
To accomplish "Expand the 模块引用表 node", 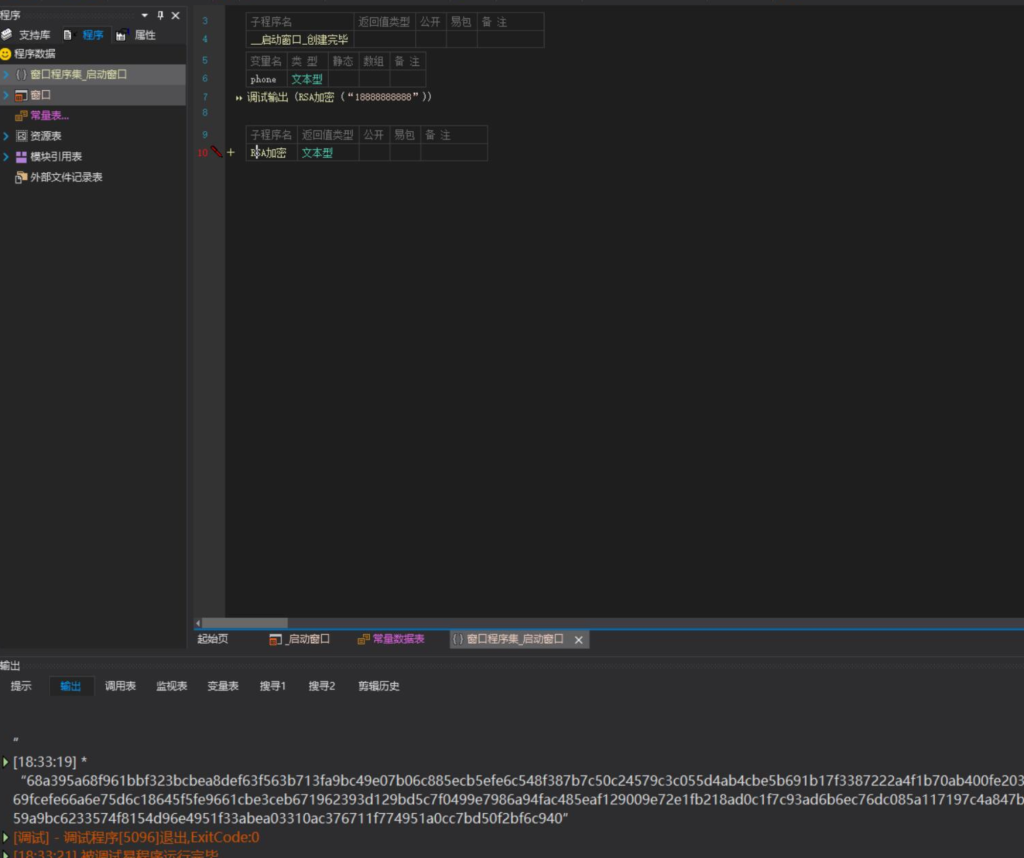I will click(6, 157).
